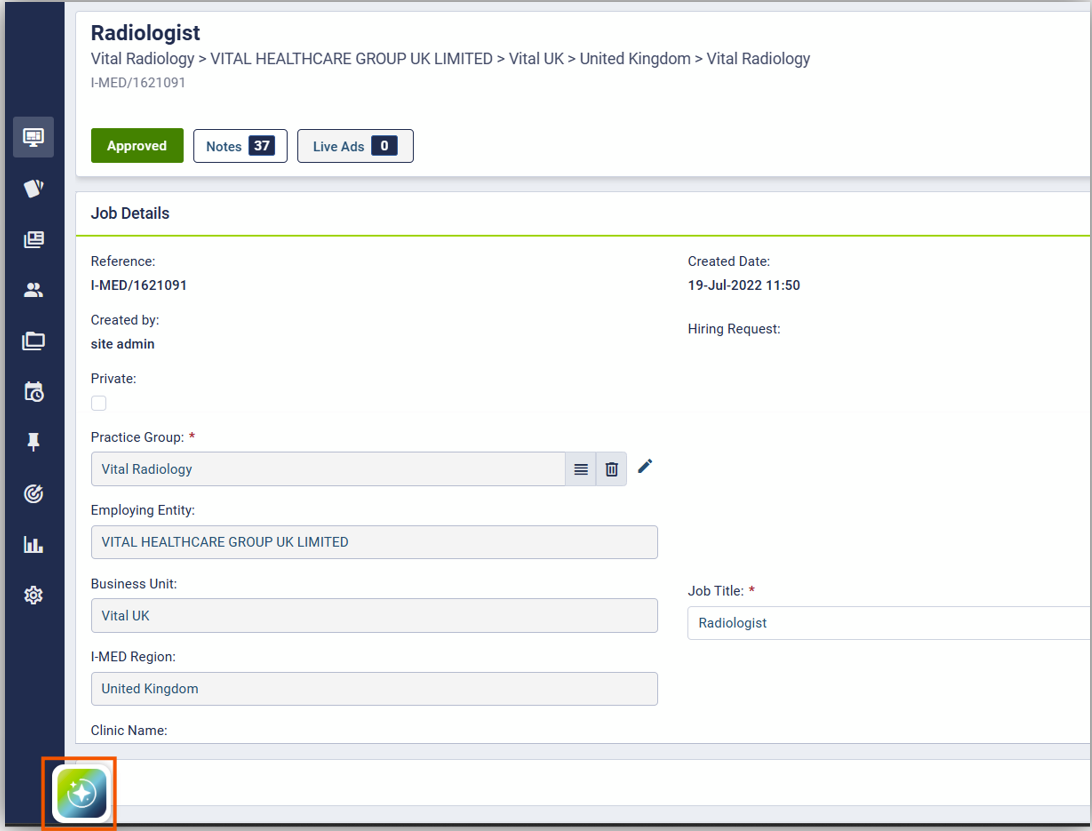Click the cards icon in sidebar

[33, 188]
